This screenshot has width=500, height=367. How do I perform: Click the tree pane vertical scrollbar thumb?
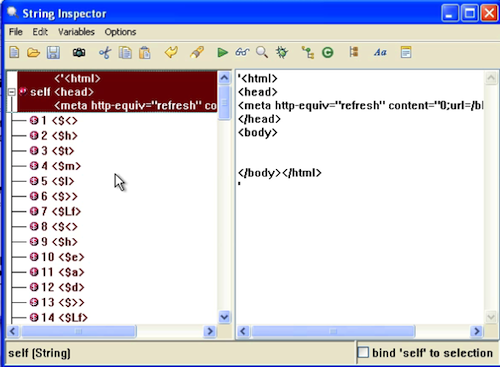click(225, 103)
